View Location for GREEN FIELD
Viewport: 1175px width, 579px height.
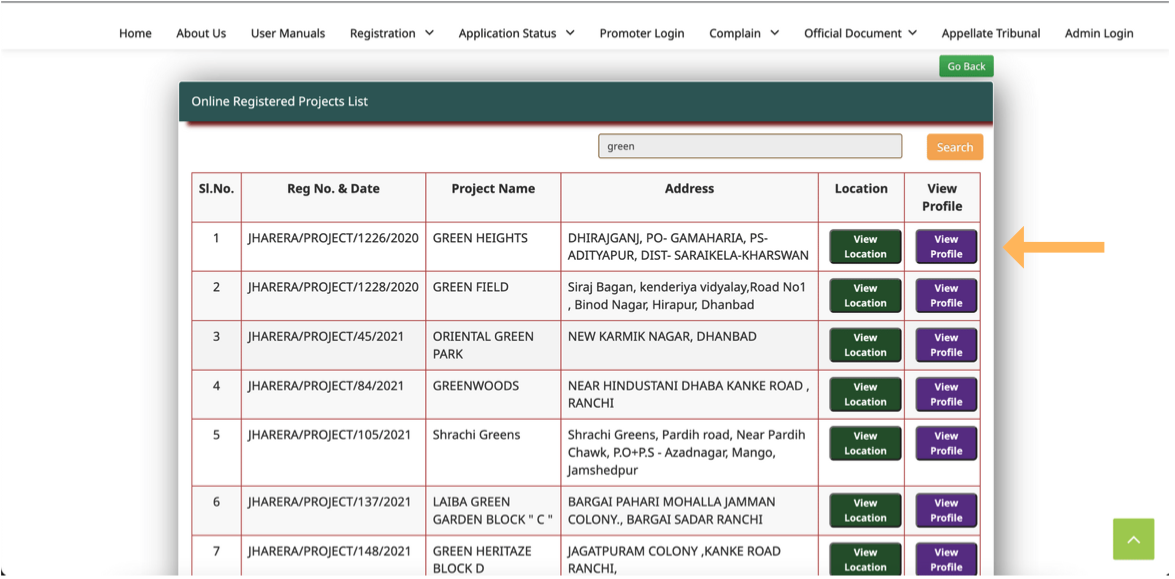[x=865, y=295]
